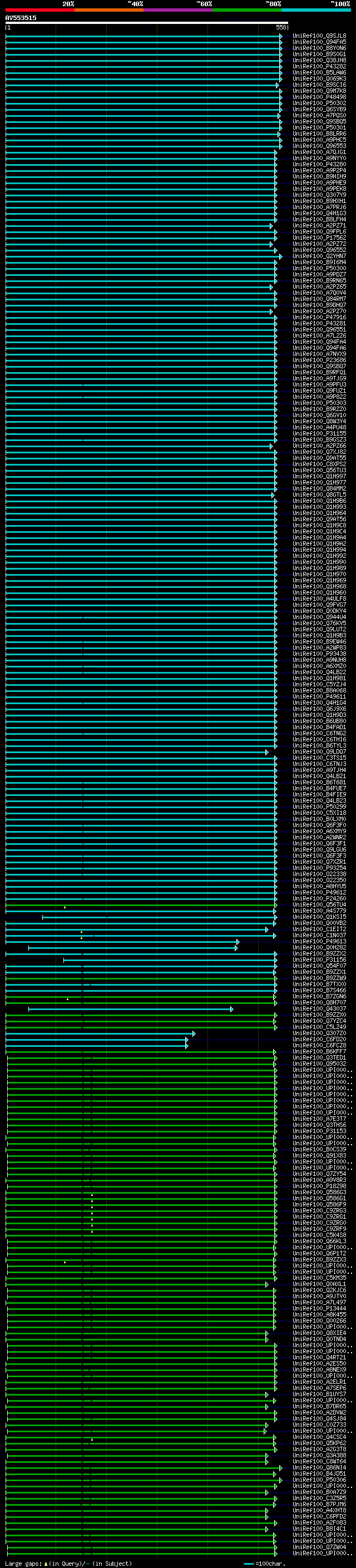Open the UniRef100_Q6P1T2 entry
This screenshot has width=356, height=1568.
pos(319,1253)
